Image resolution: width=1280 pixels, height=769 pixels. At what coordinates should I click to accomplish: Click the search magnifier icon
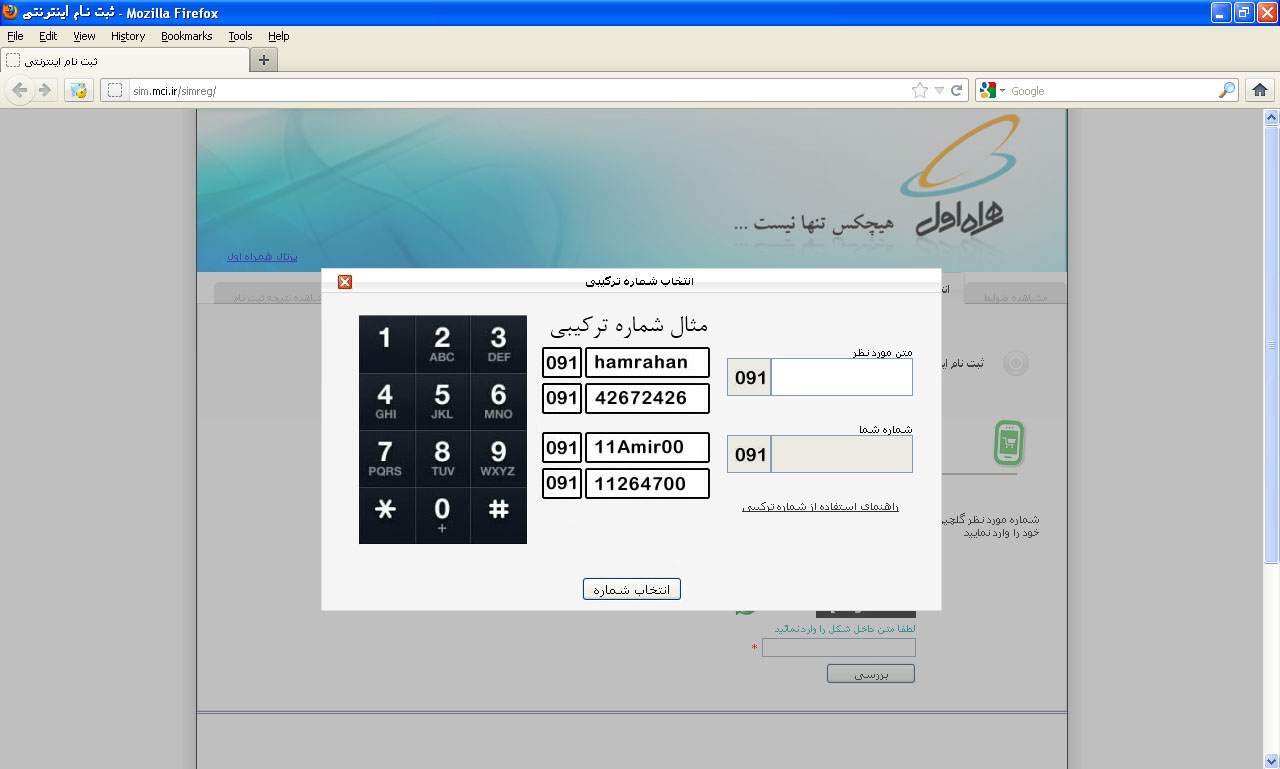pos(1226,90)
